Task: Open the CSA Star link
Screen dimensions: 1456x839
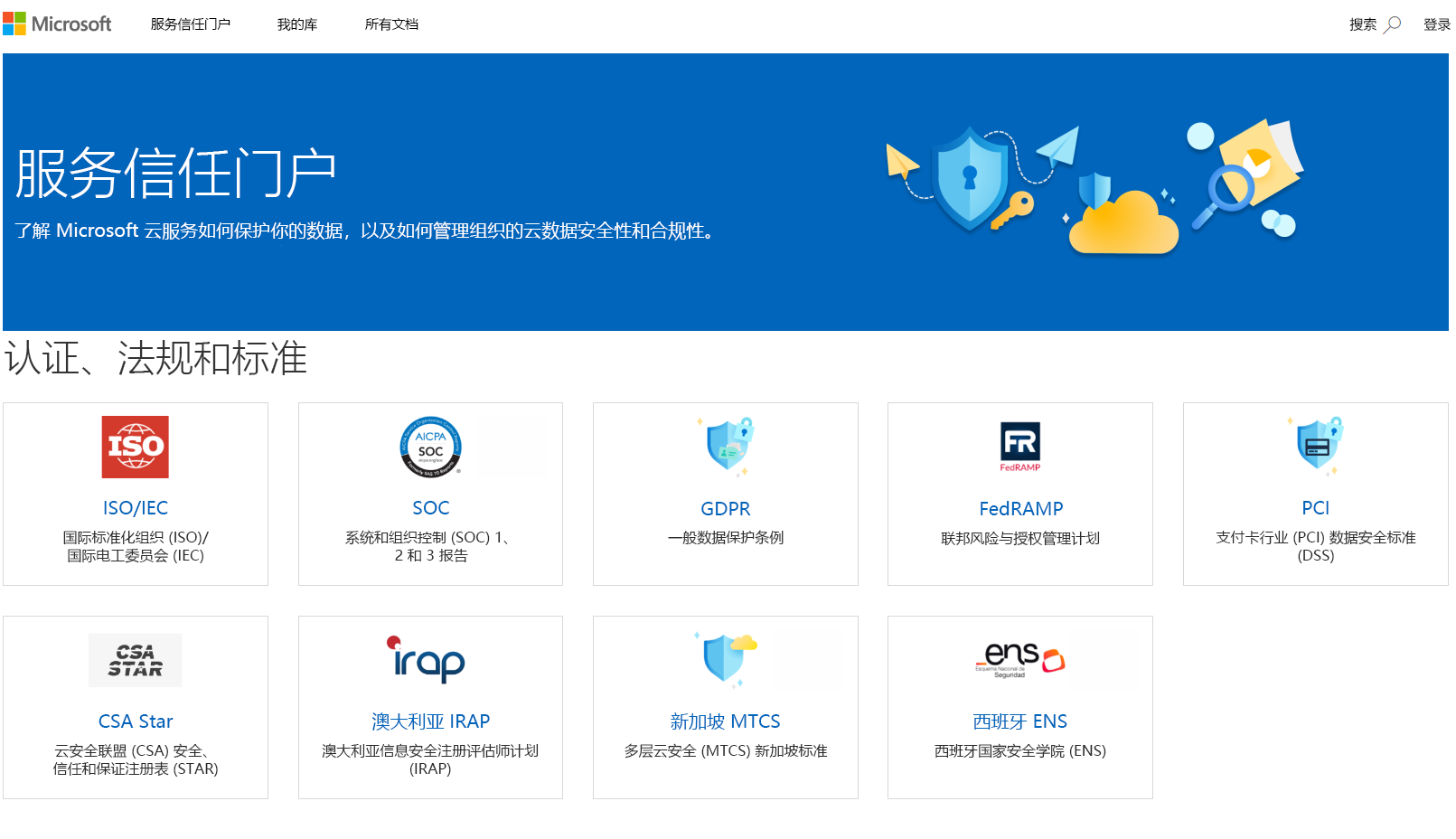Action: (x=136, y=721)
